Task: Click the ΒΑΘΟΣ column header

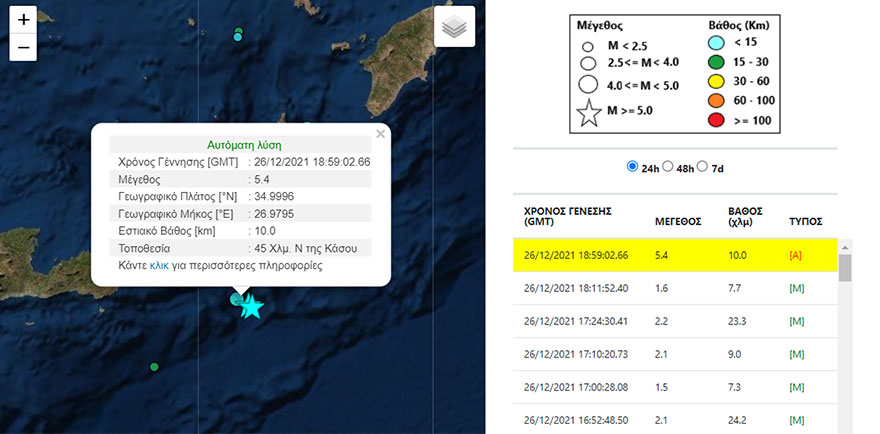Action: coord(746,218)
